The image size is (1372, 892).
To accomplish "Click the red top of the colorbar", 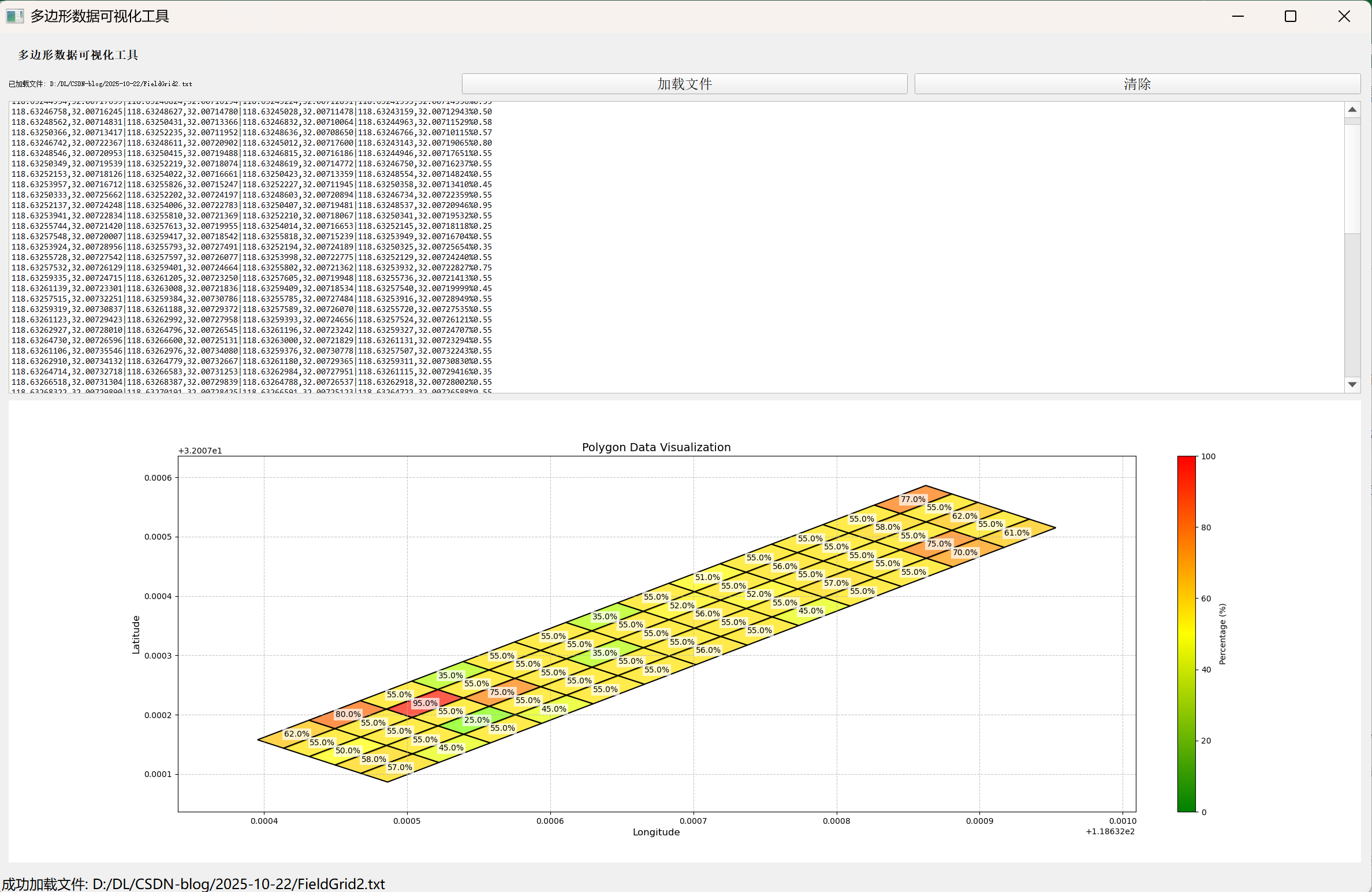I will 1186,462.
